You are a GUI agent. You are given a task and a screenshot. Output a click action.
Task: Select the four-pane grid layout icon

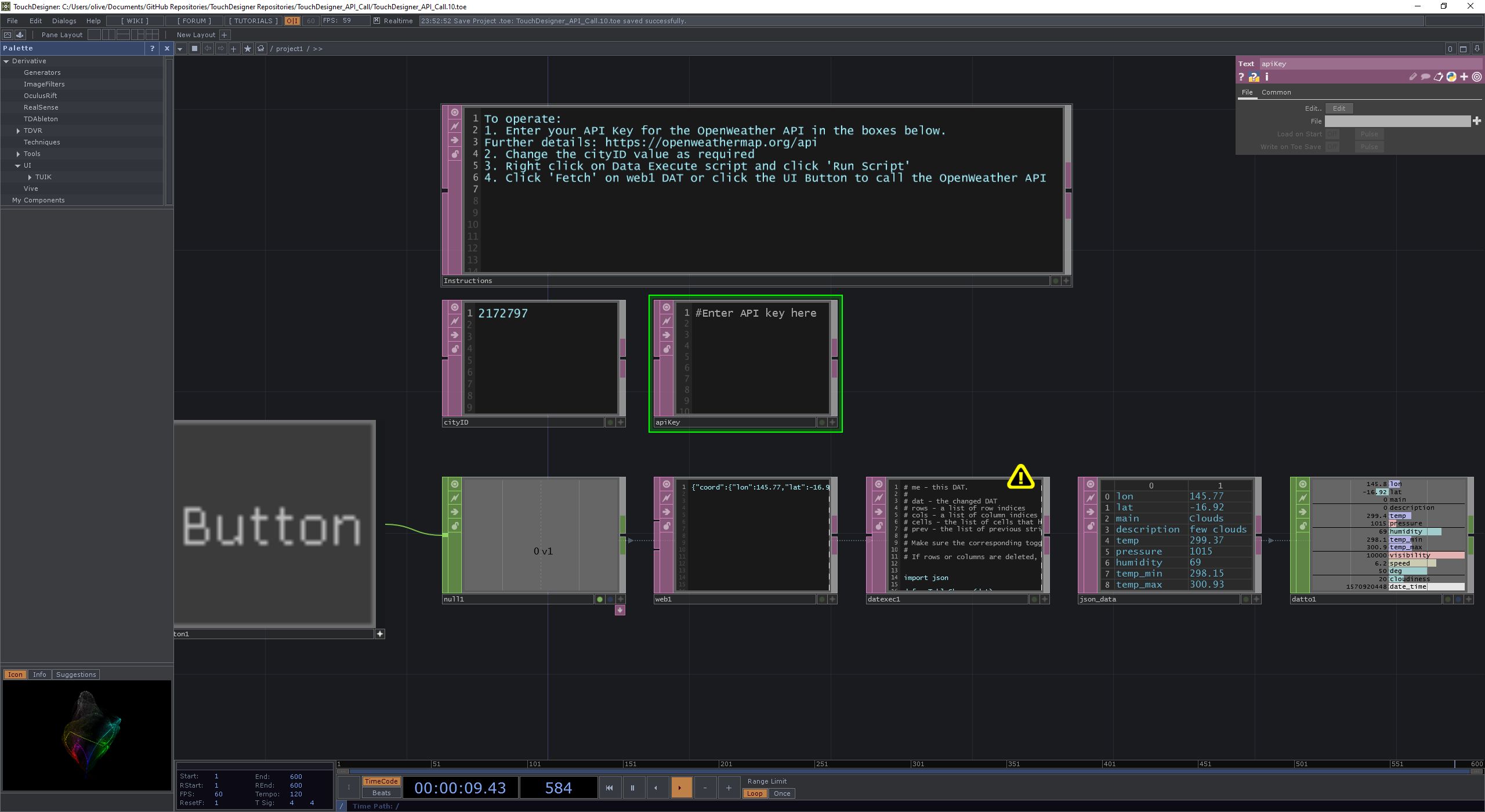pyautogui.click(x=152, y=35)
